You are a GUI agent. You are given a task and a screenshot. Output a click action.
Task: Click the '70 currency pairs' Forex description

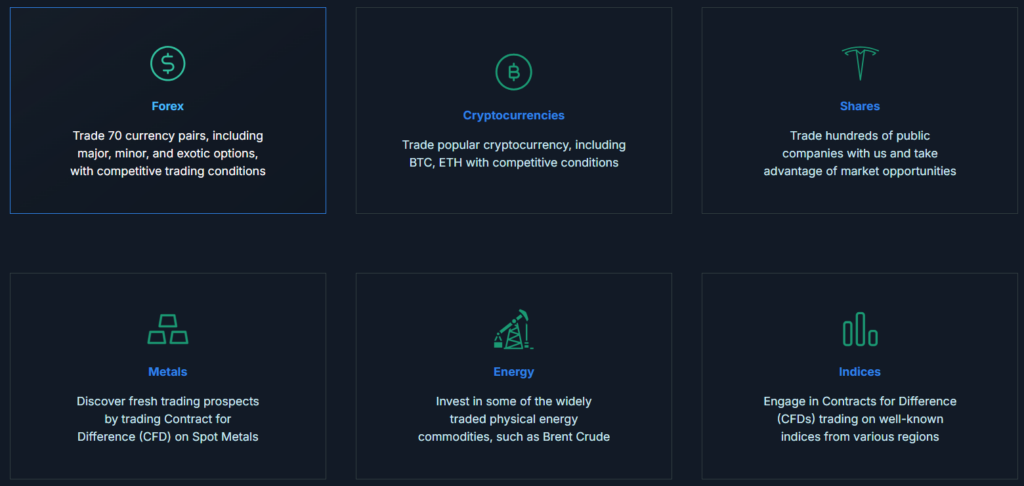coord(168,153)
